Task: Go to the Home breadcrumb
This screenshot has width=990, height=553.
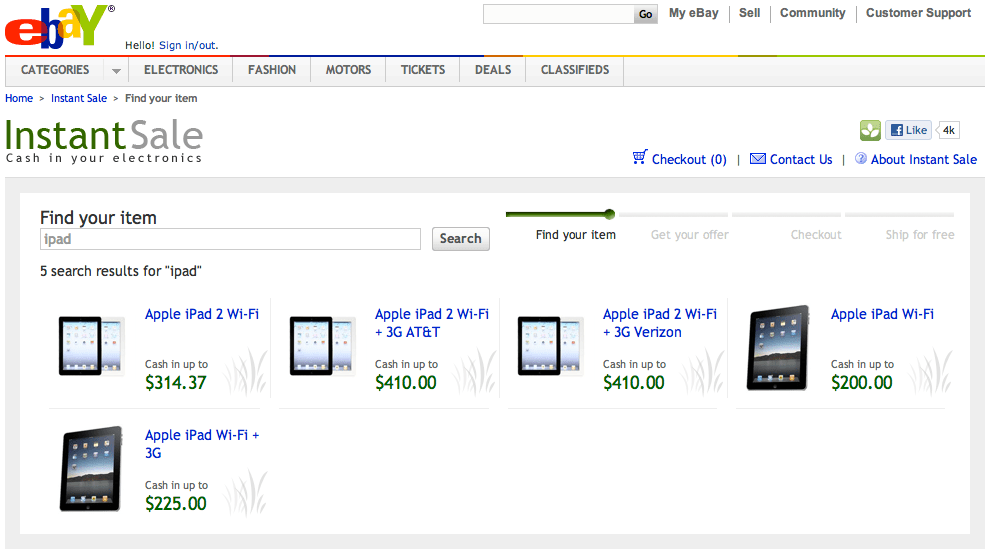Action: coord(19,98)
